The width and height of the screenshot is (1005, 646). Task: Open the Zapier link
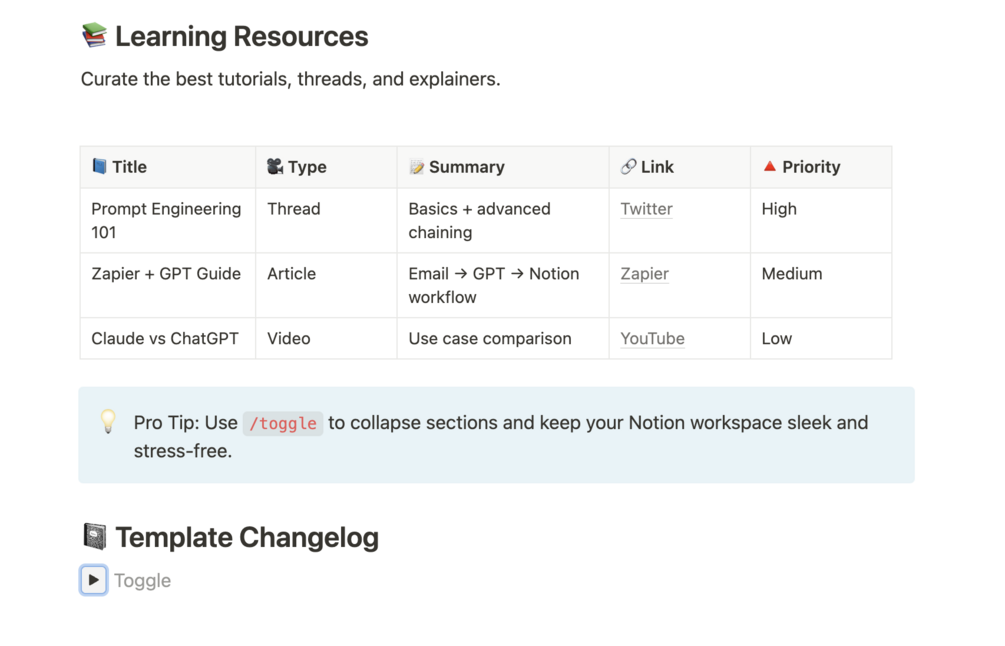click(644, 274)
